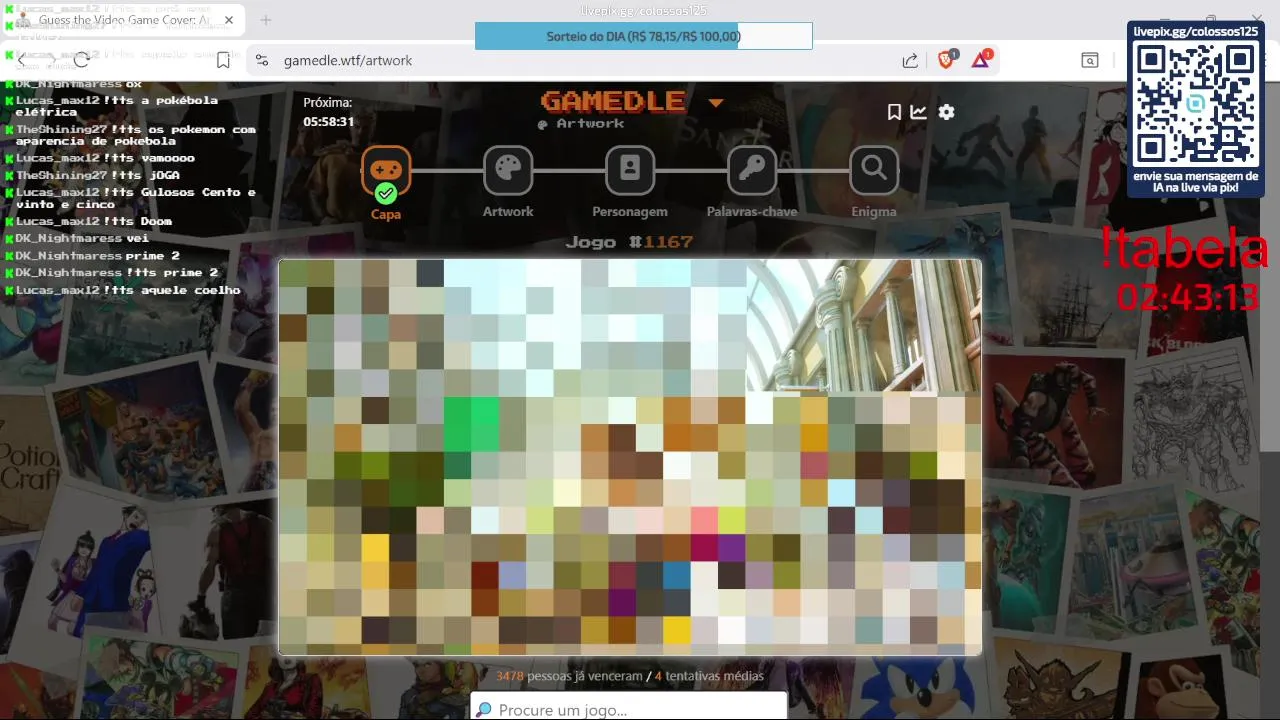
Task: Select the Palavras-chave label
Action: pos(752,211)
